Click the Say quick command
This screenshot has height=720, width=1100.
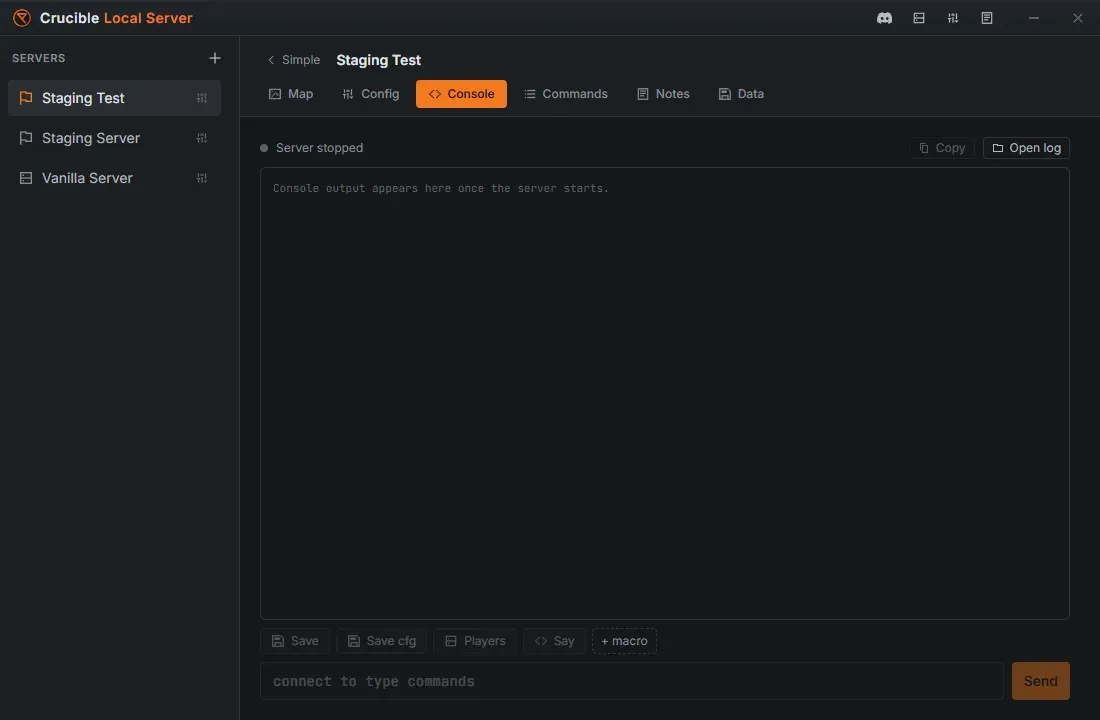pyautogui.click(x=554, y=641)
